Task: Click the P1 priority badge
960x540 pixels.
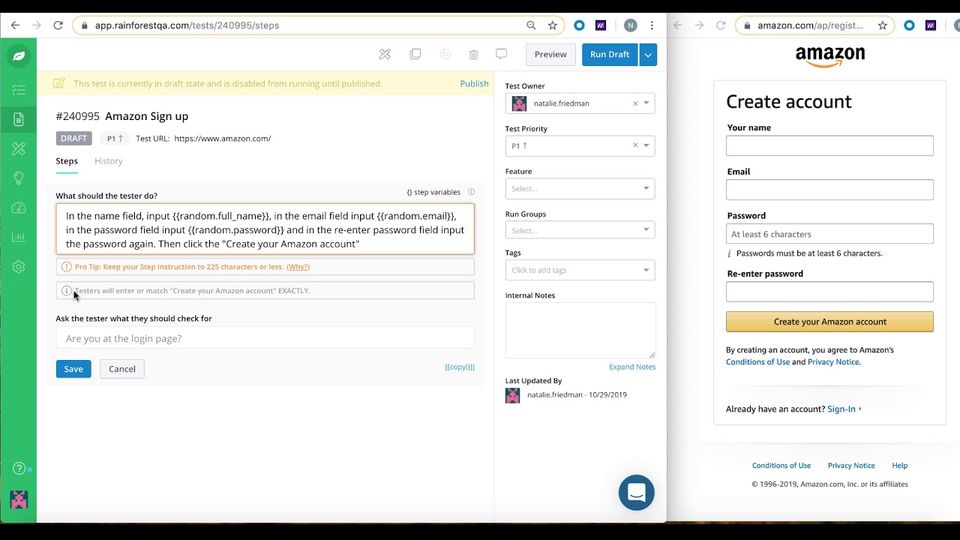Action: (x=114, y=138)
